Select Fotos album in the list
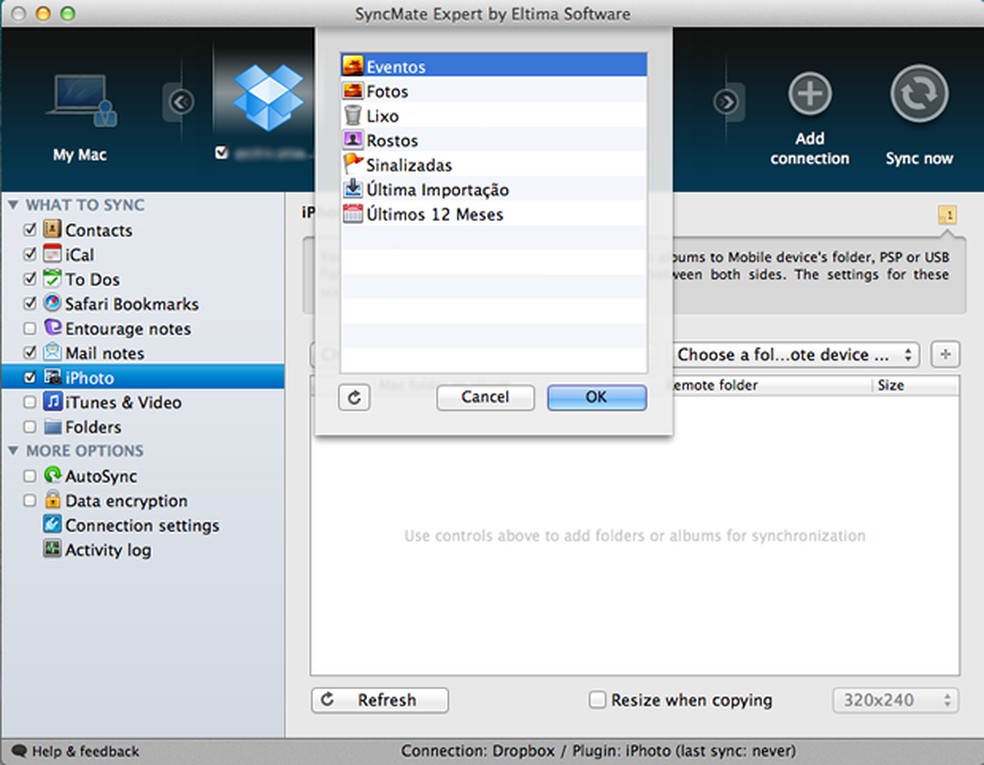The image size is (984, 765). [494, 91]
